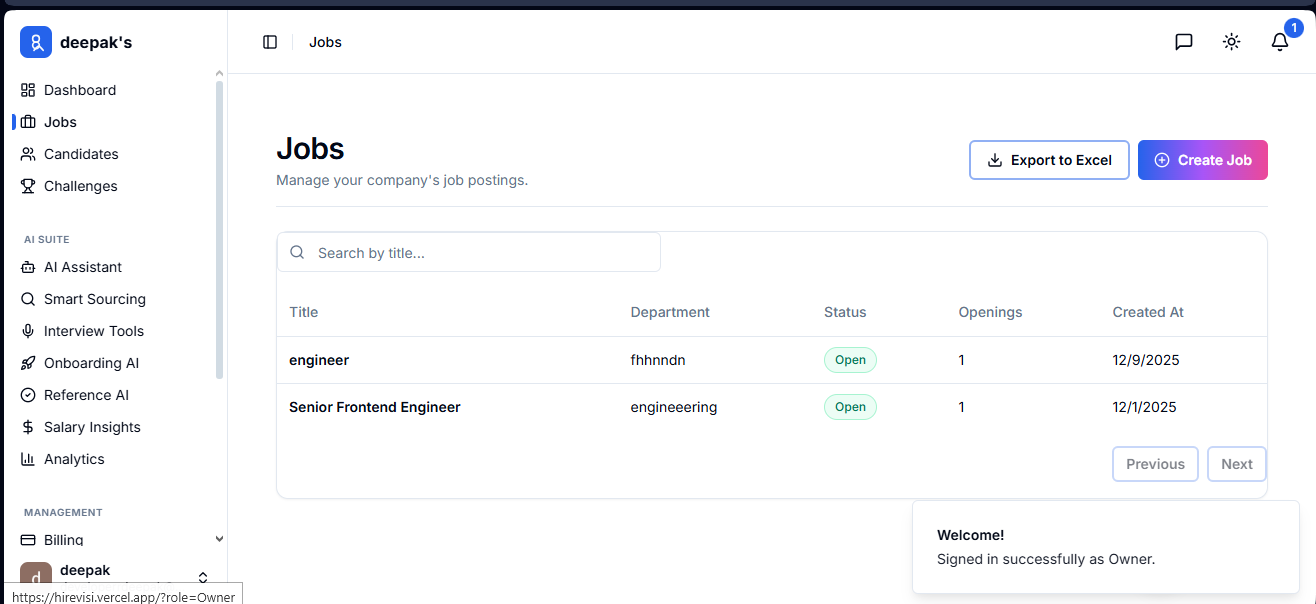1316x604 pixels.
Task: Open Dashboard from the sidebar
Action: (x=80, y=90)
